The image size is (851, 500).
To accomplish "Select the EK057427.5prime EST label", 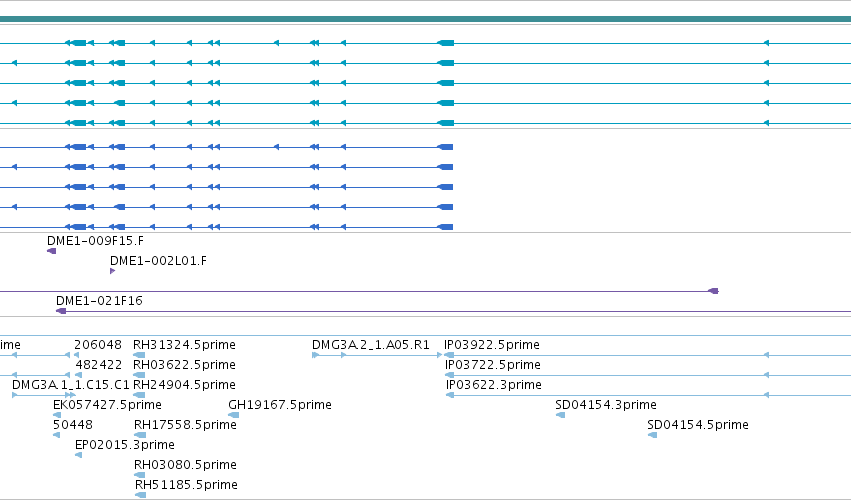I will tap(107, 405).
